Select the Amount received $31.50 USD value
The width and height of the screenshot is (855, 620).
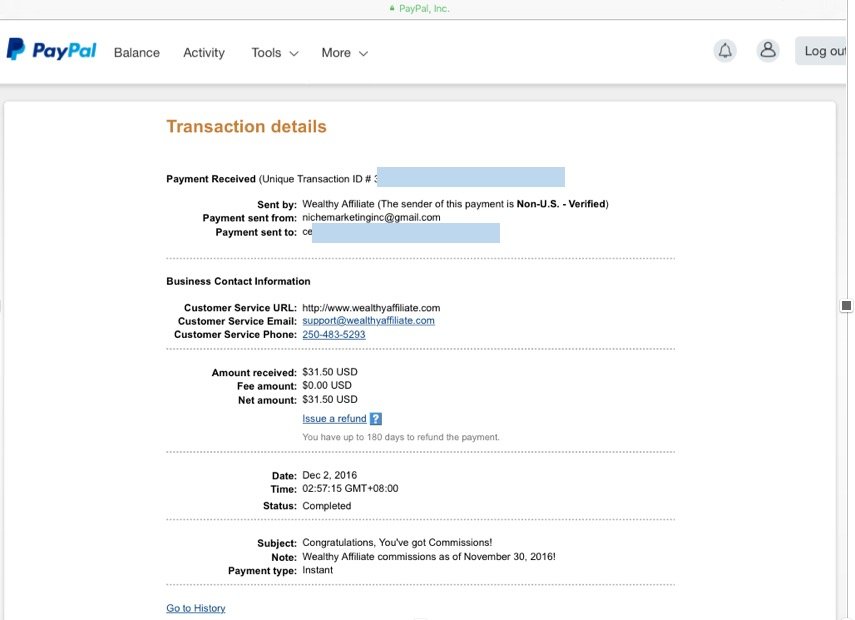point(330,372)
